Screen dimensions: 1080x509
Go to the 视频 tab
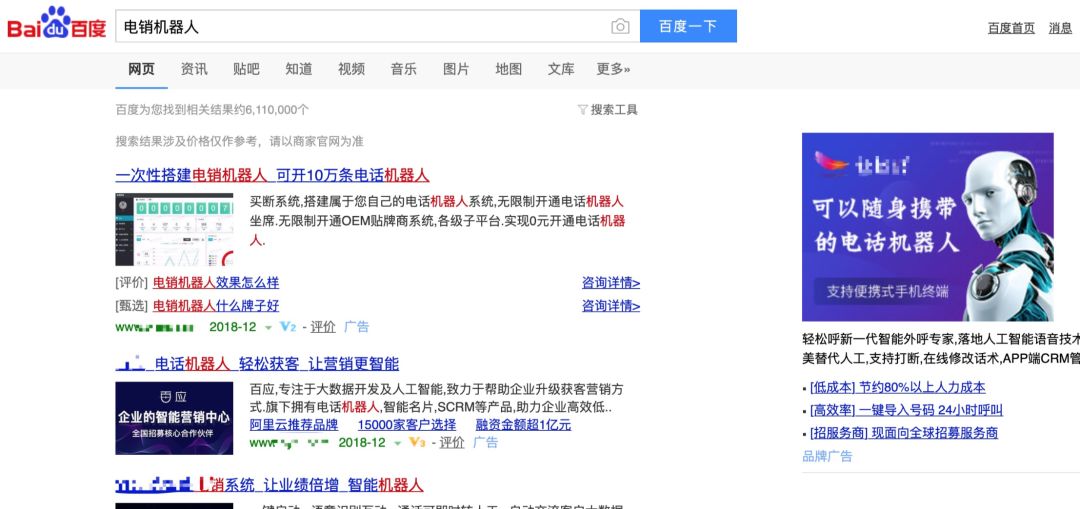coord(351,69)
